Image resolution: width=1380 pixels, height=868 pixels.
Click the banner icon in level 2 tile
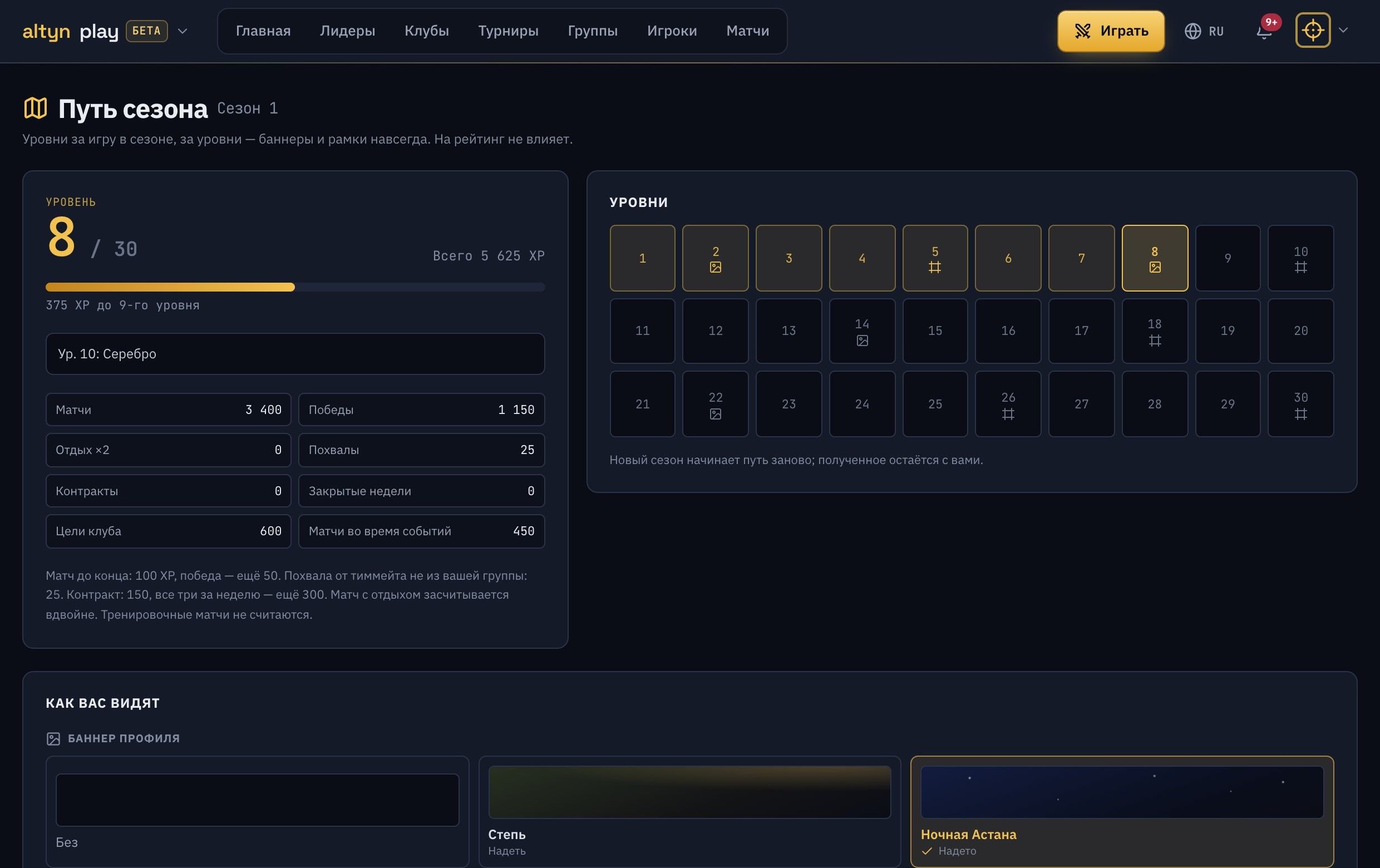click(715, 267)
